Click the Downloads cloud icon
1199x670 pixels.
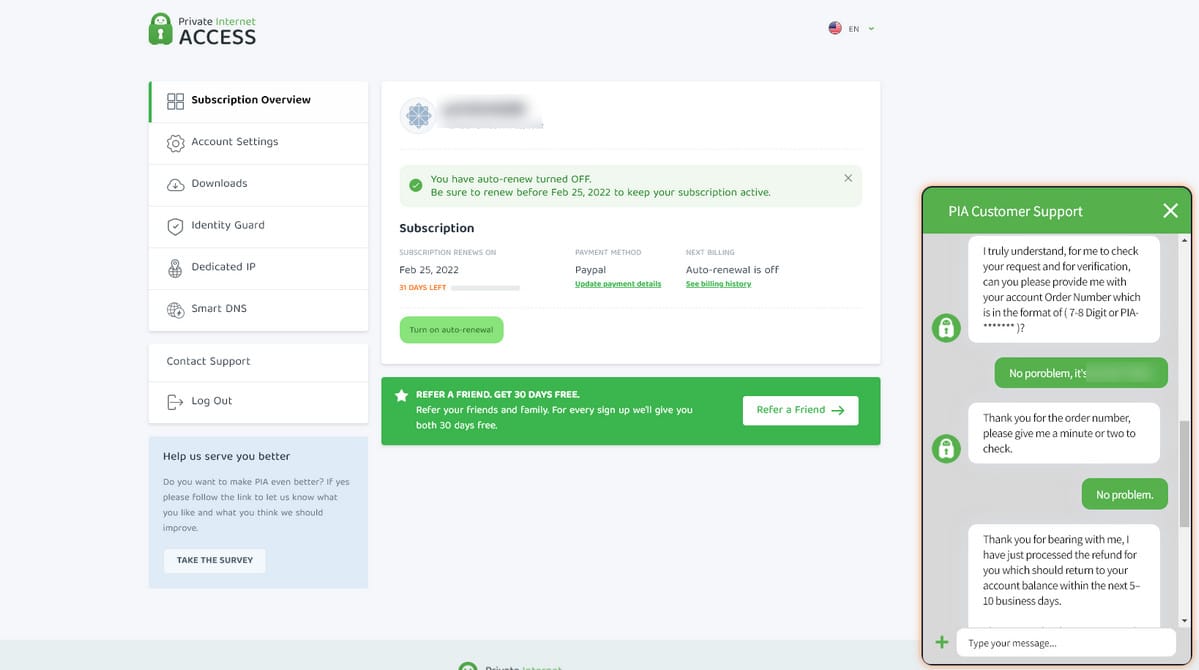175,185
